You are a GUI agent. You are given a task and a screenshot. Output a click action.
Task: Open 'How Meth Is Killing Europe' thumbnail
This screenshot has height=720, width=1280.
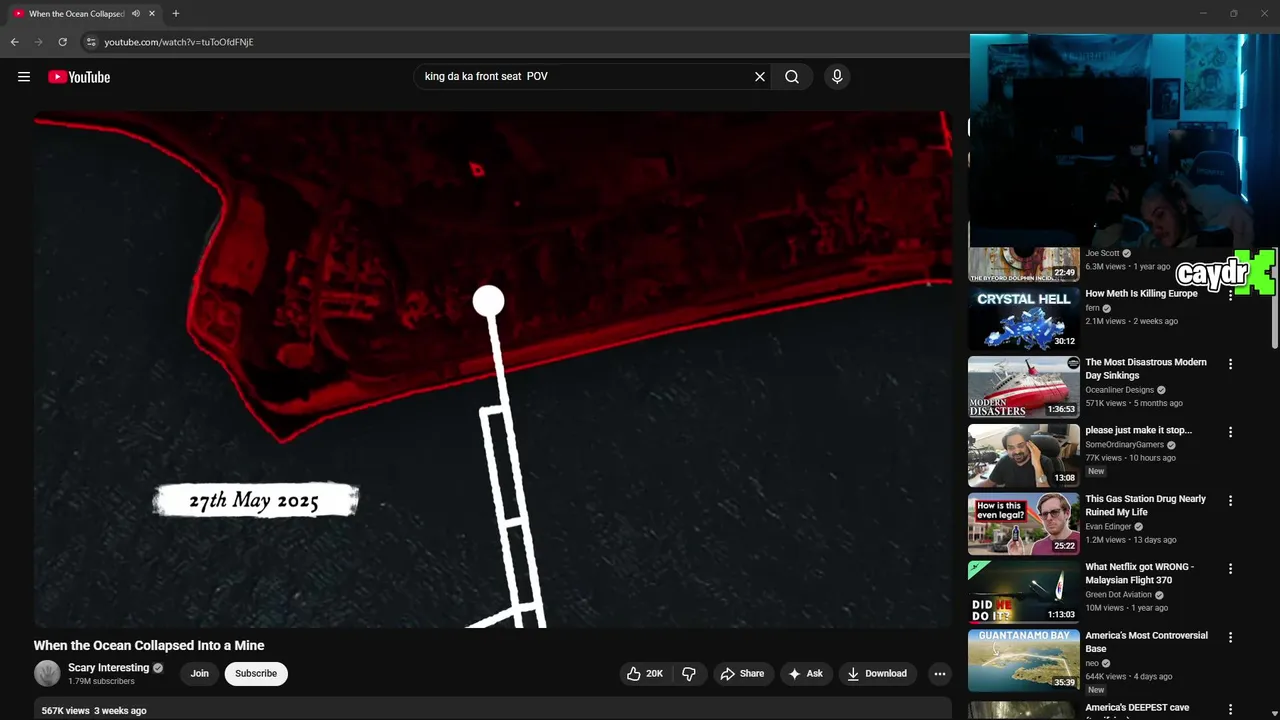(1024, 319)
